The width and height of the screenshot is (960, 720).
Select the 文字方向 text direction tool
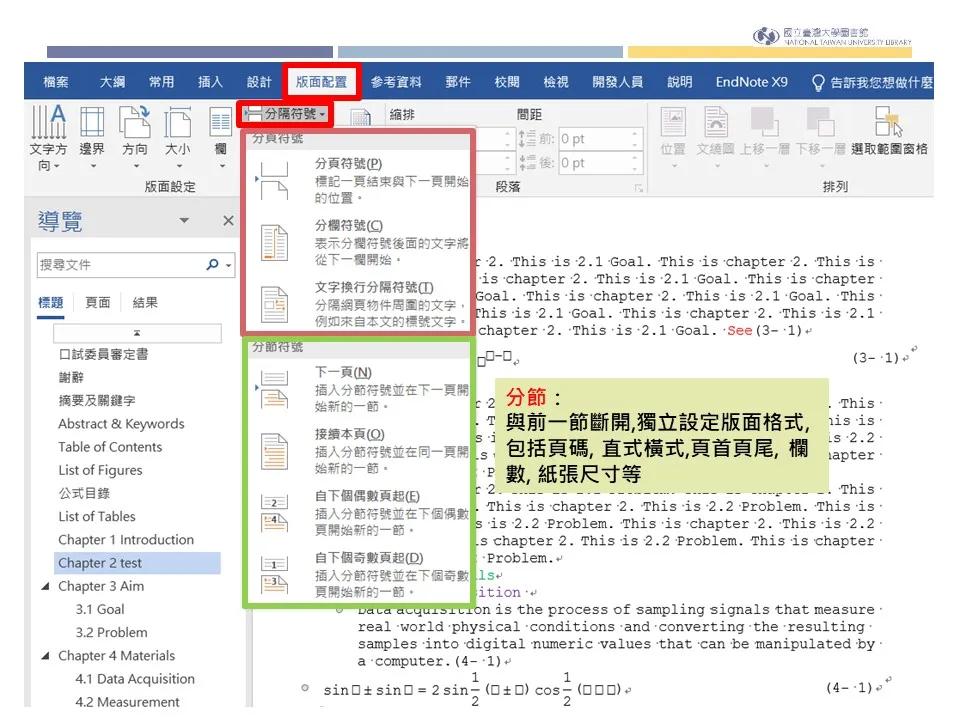click(46, 140)
